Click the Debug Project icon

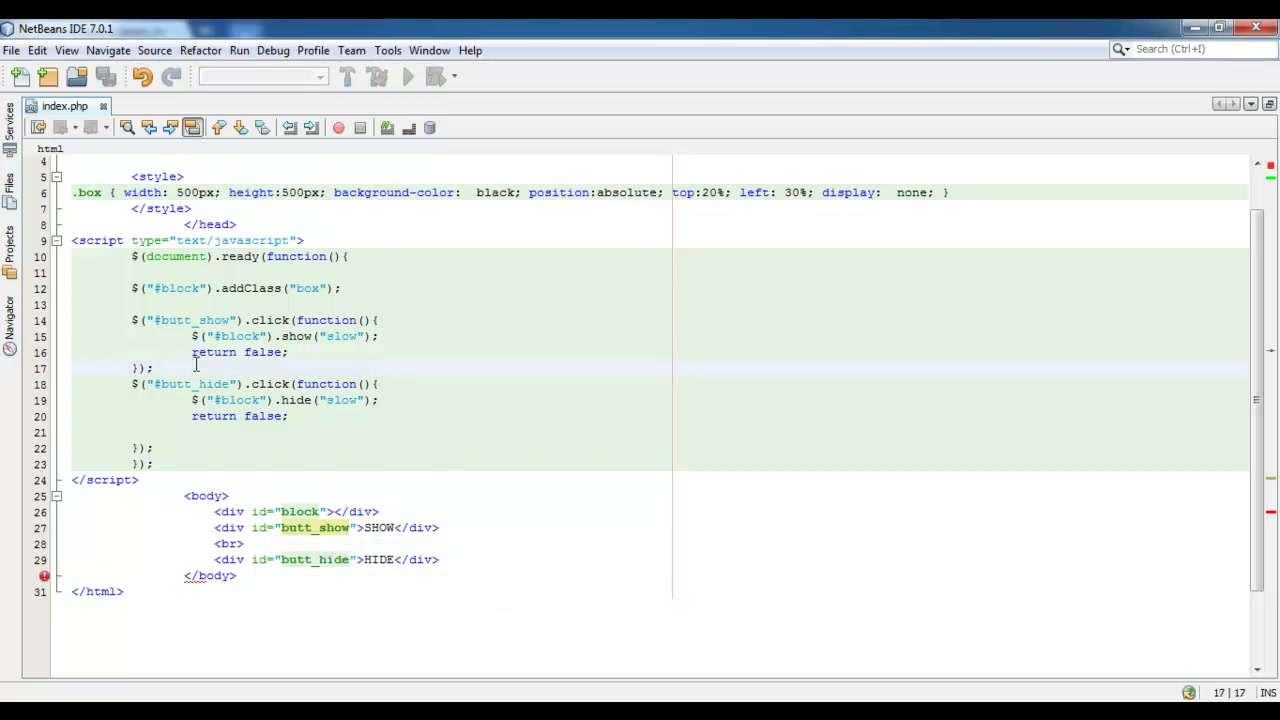435,76
